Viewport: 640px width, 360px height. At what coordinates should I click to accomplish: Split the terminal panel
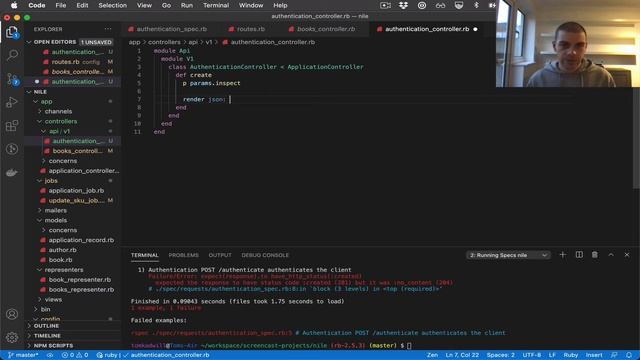click(x=579, y=255)
